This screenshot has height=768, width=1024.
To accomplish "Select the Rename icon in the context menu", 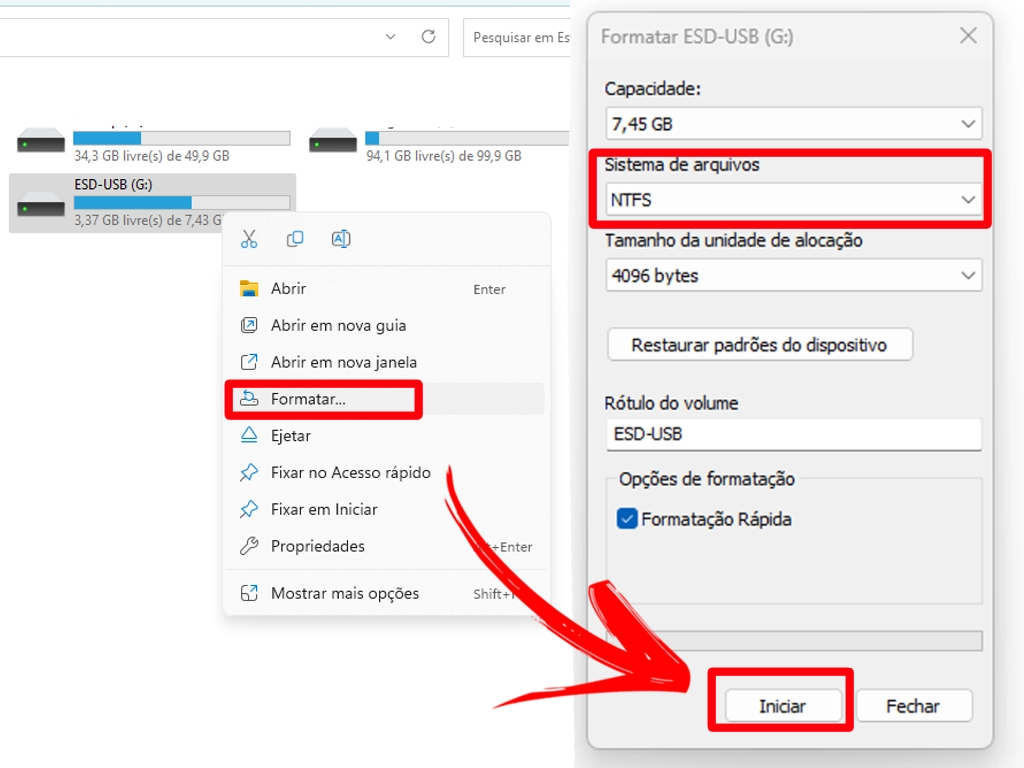I will click(341, 239).
